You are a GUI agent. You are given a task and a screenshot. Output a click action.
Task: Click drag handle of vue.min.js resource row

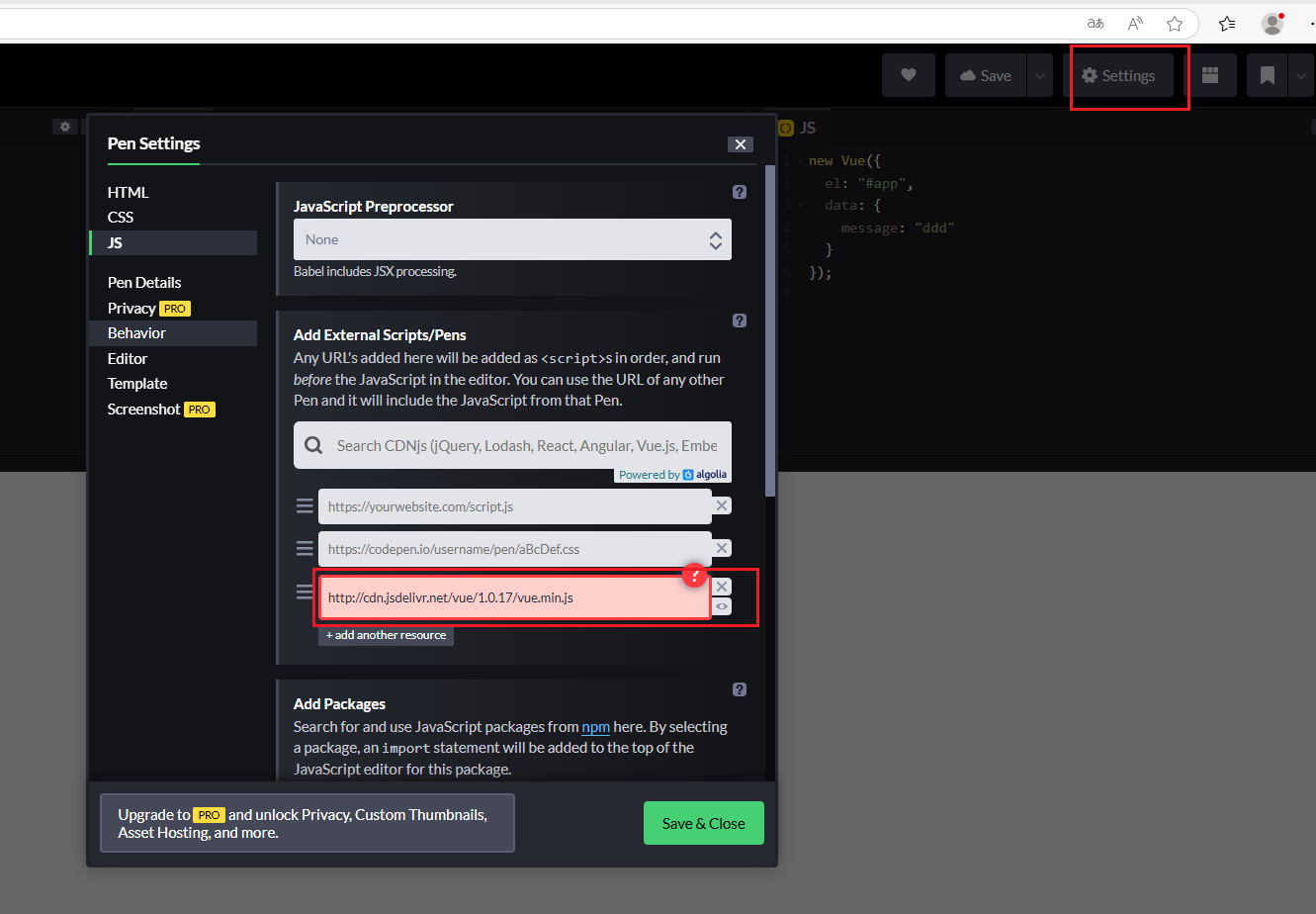[306, 592]
